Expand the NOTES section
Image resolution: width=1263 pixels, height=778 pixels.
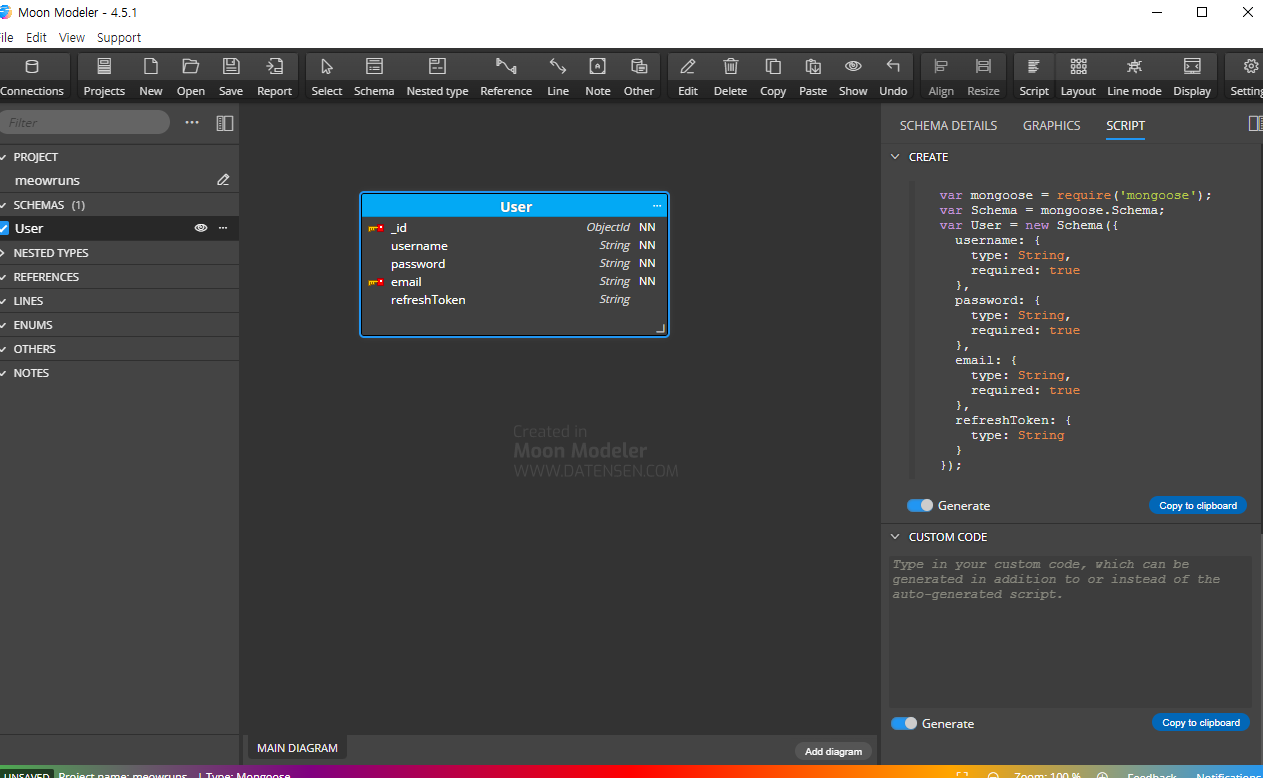4,373
